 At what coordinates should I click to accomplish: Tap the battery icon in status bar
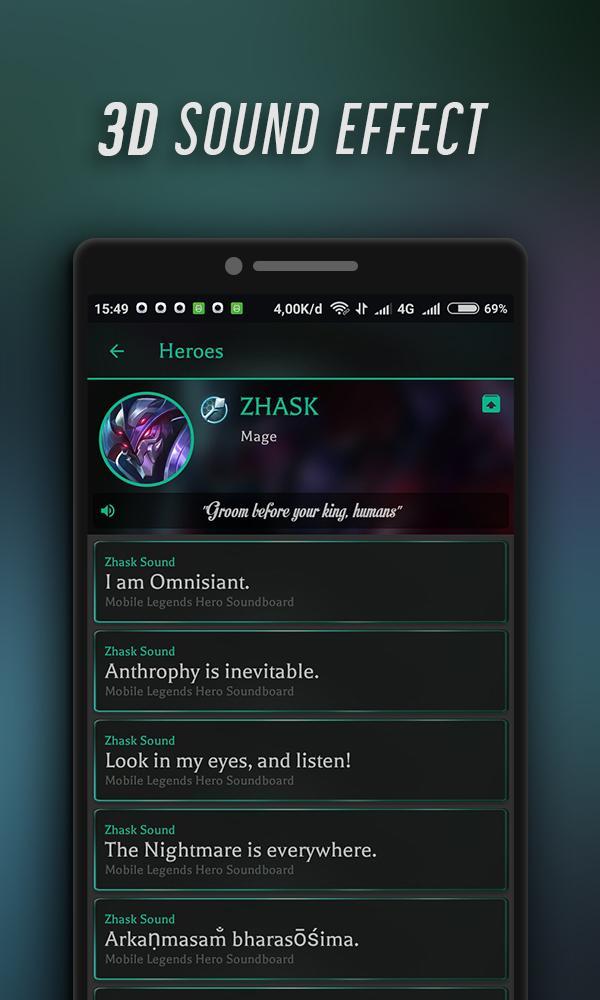pos(463,309)
